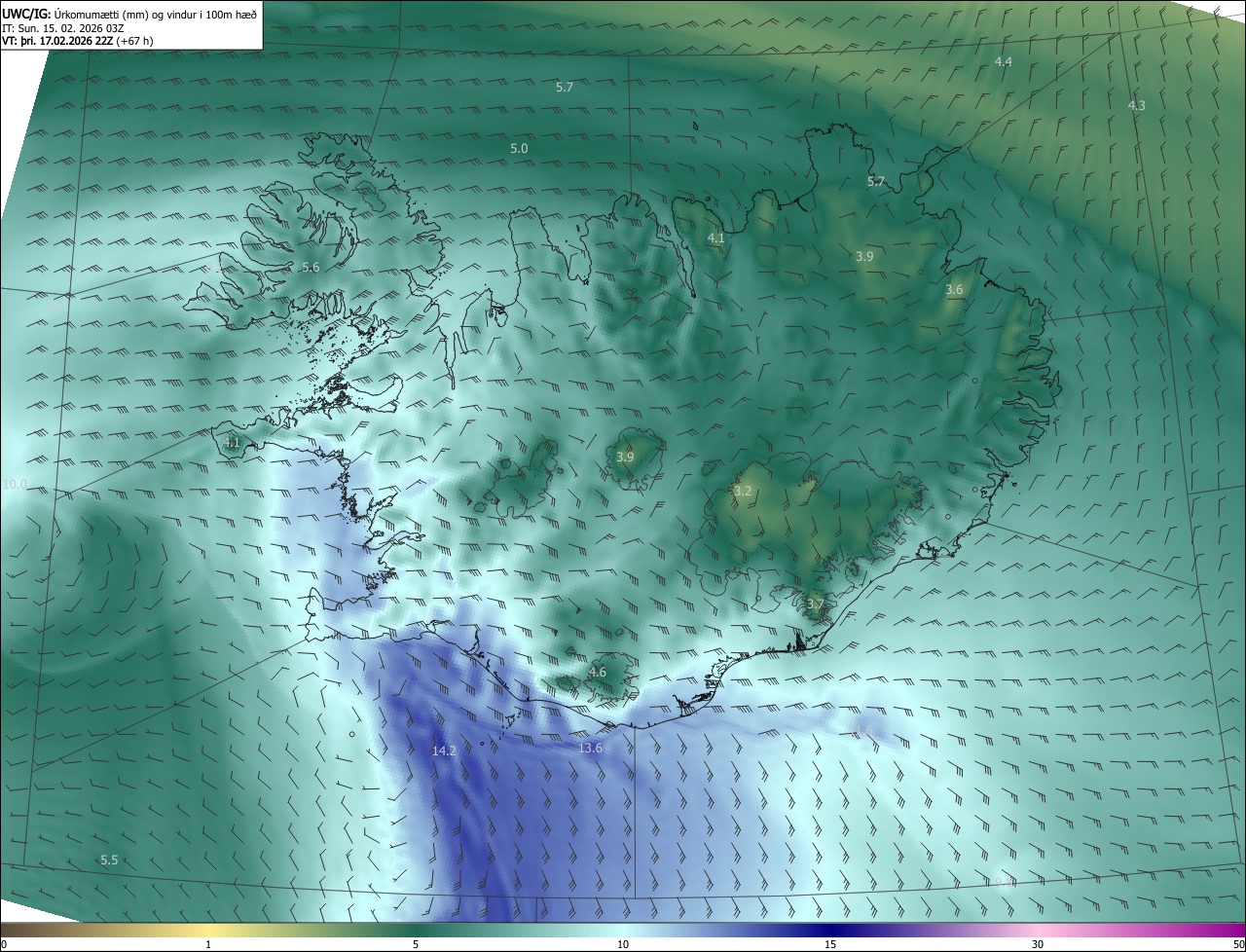1246x952 pixels.
Task: Click the '(+67 h)' forecast offset text
Action: [x=134, y=41]
